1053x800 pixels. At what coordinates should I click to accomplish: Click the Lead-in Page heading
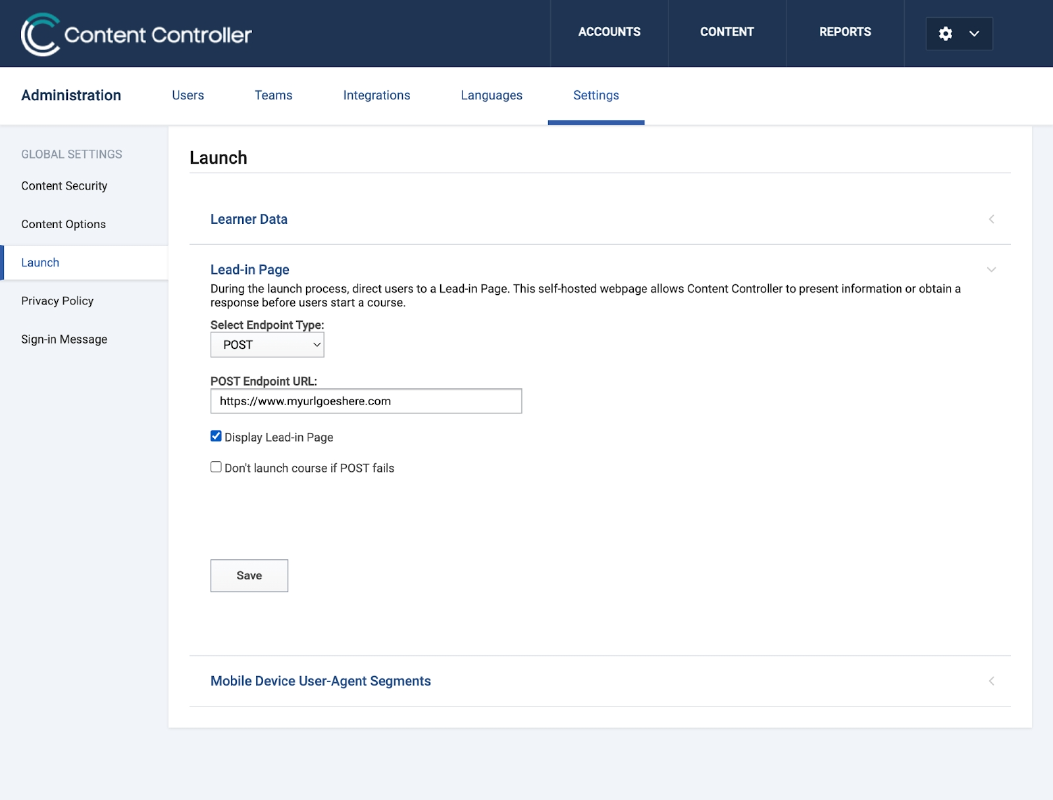tap(250, 269)
